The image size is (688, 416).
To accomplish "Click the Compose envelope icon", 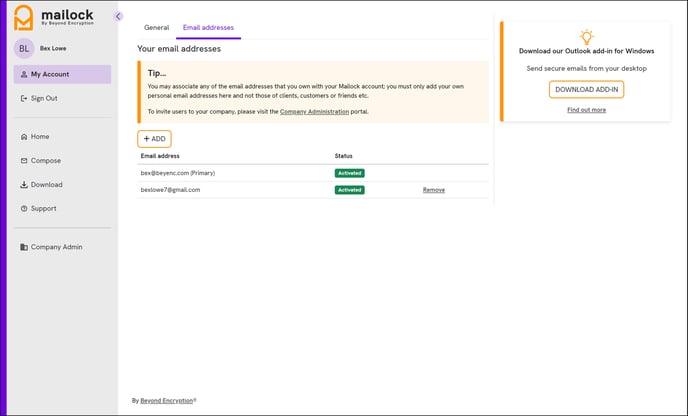I will pos(24,161).
